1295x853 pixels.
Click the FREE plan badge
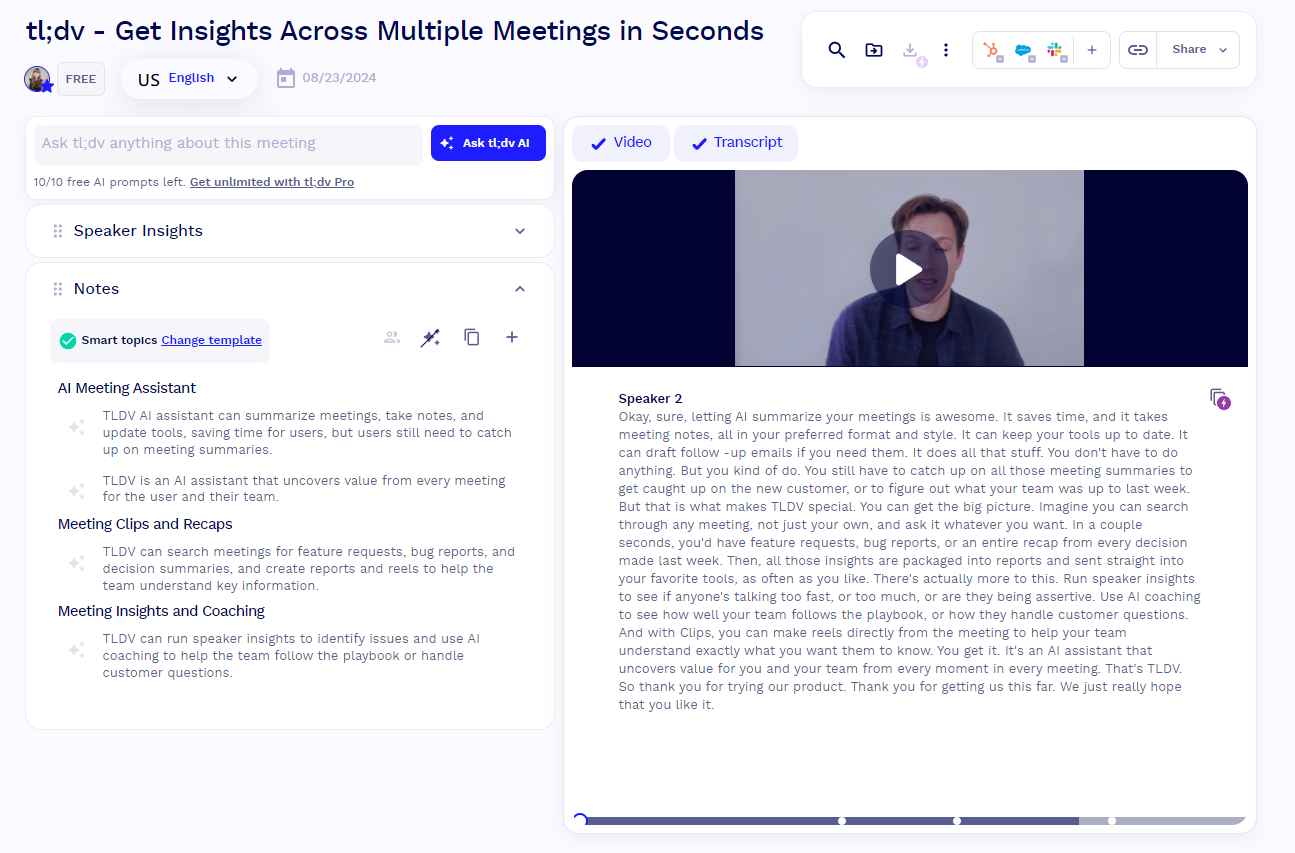[81, 79]
